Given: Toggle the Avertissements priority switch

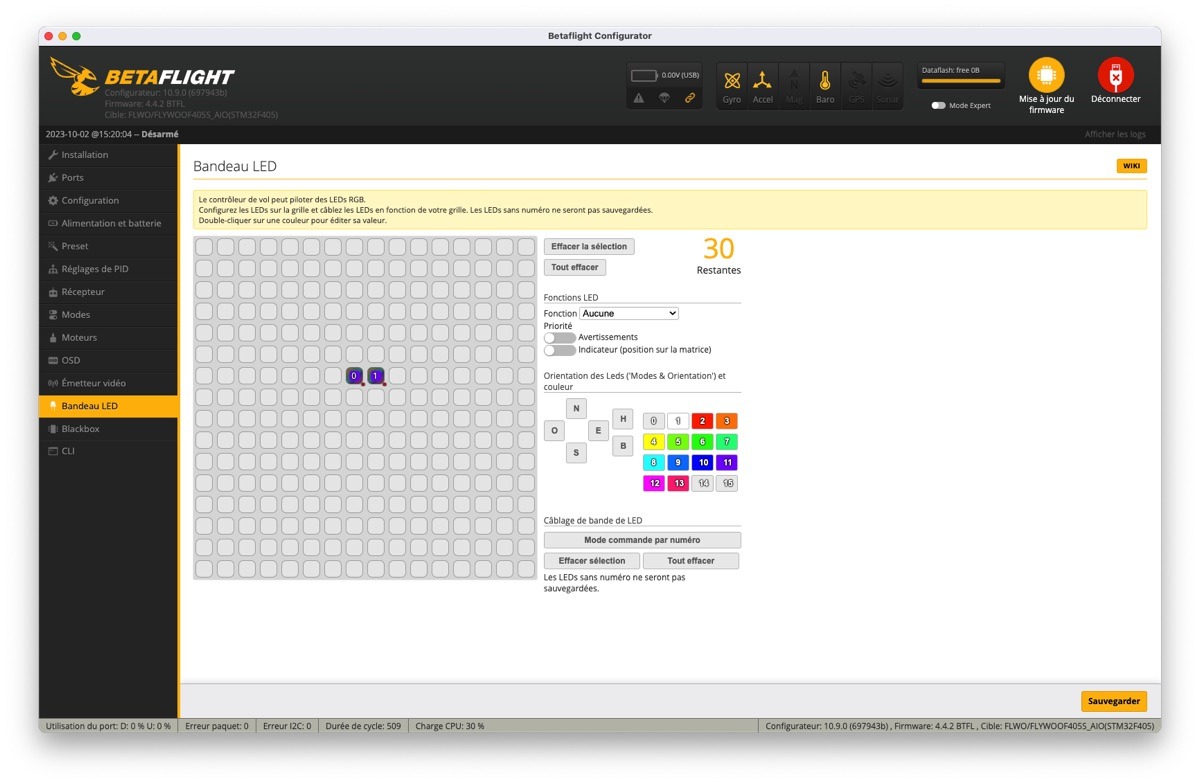Looking at the screenshot, I should pos(560,338).
